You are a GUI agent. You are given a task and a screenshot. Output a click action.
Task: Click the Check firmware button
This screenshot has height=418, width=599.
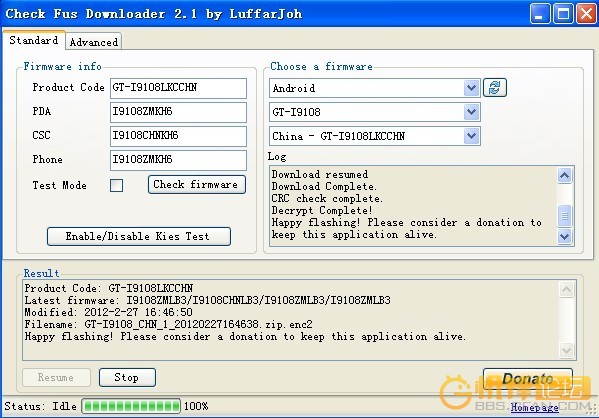(196, 185)
